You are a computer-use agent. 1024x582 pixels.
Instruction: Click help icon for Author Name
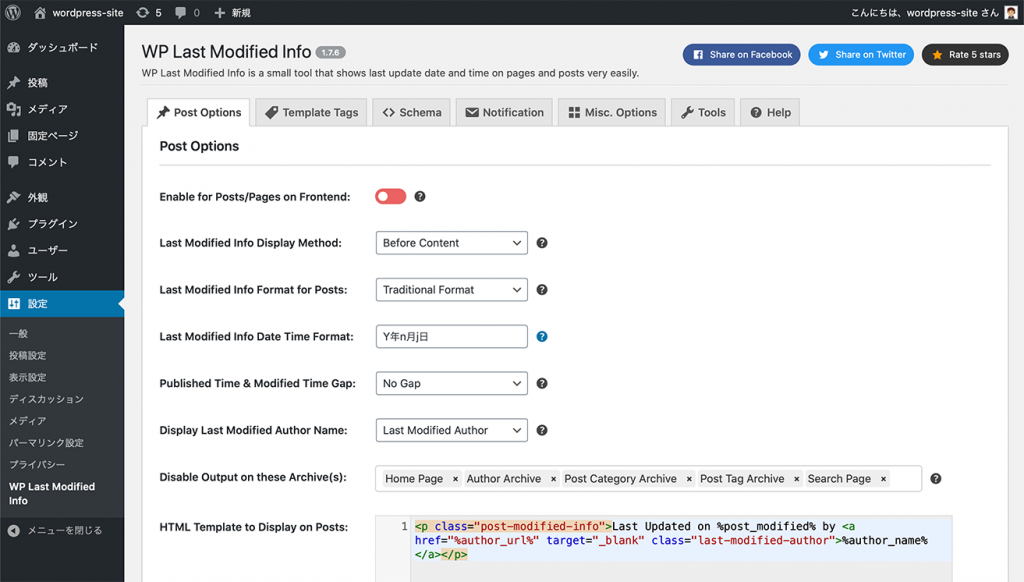(542, 430)
